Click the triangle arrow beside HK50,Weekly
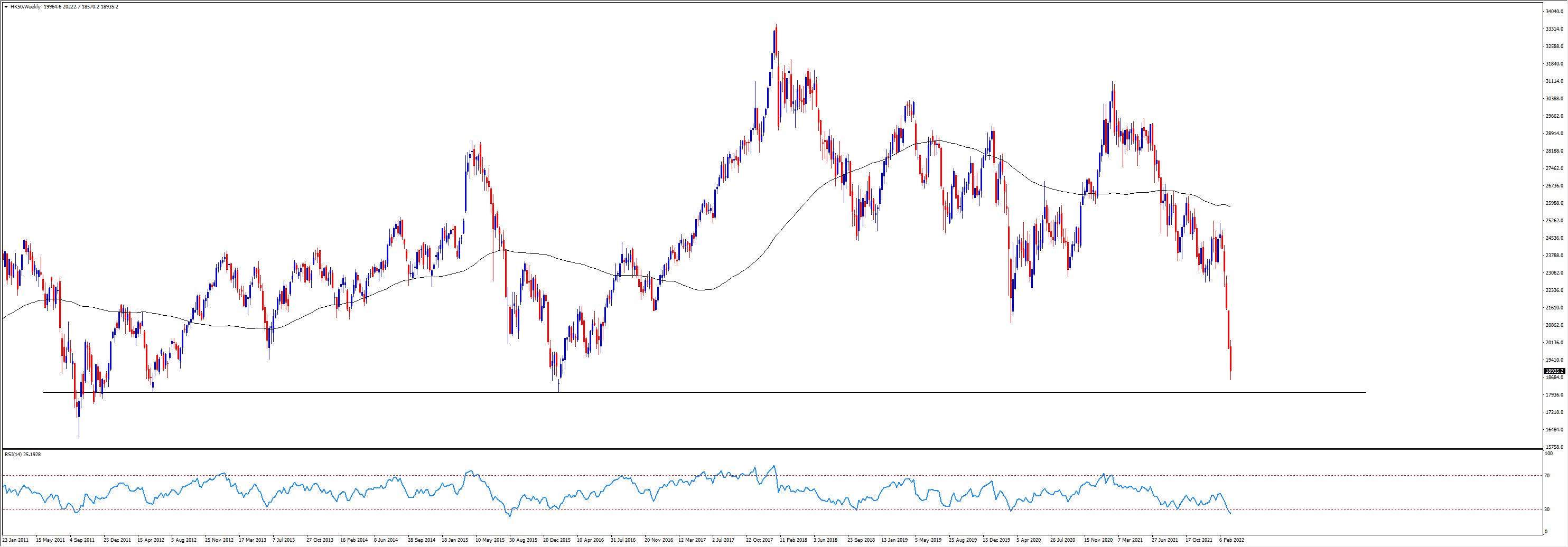The height and width of the screenshot is (547, 1568). click(x=6, y=7)
